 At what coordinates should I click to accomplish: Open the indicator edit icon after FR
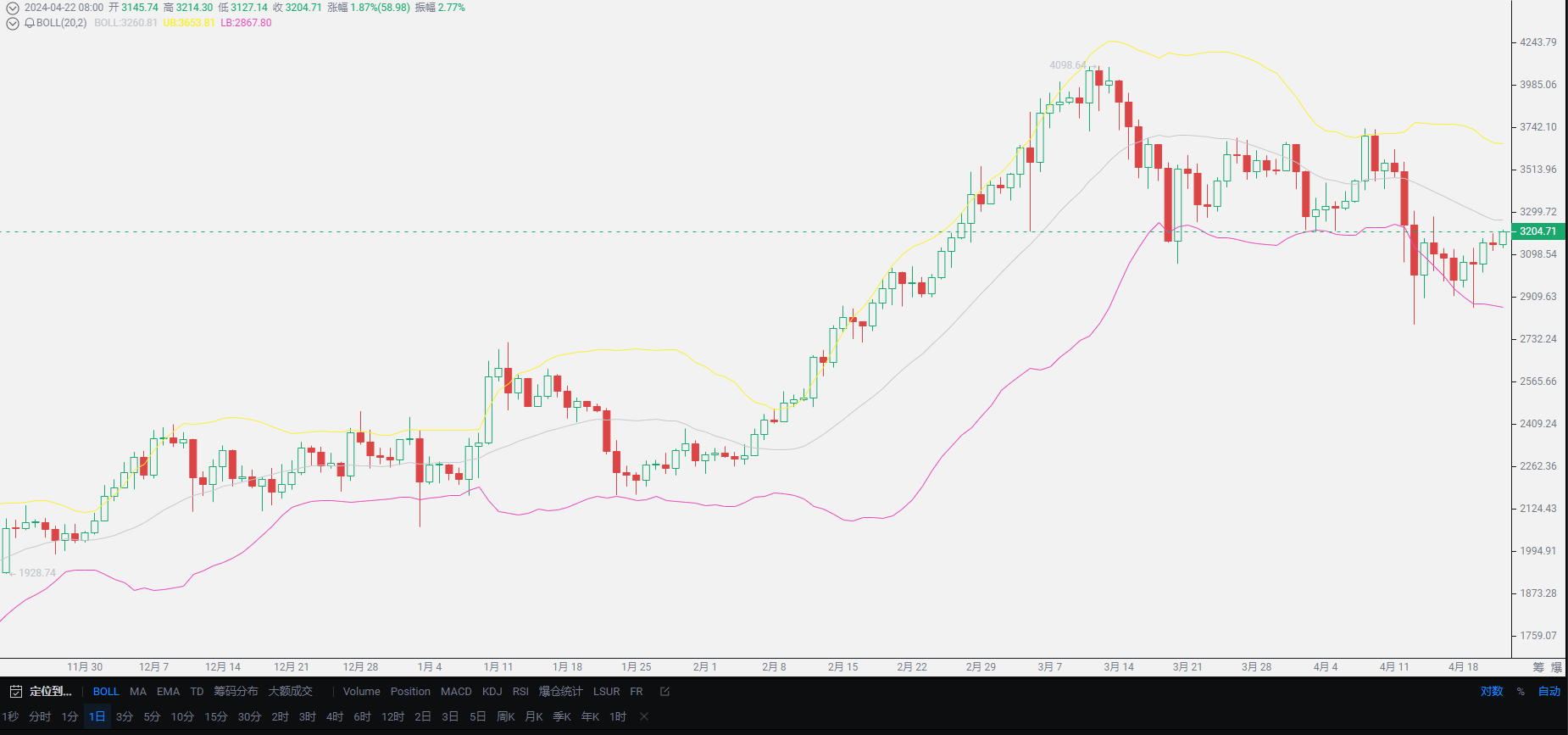click(x=664, y=692)
